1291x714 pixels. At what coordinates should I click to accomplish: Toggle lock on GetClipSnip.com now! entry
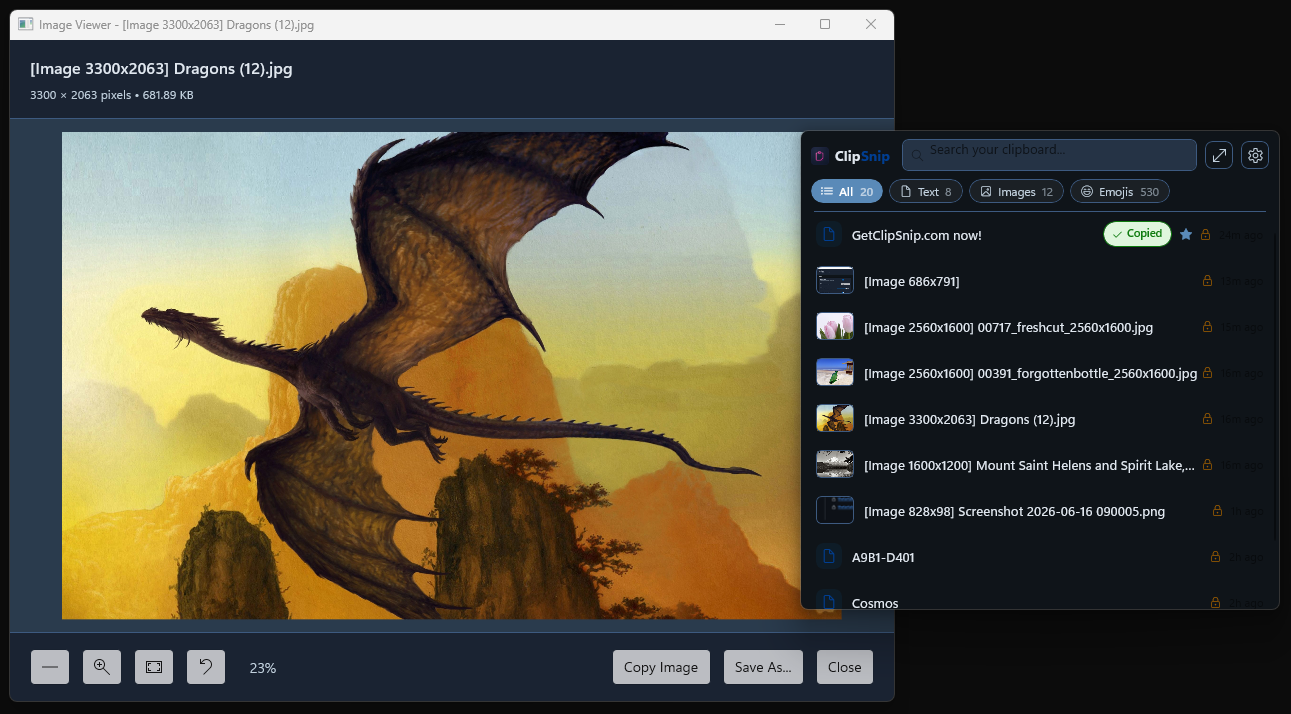1205,235
